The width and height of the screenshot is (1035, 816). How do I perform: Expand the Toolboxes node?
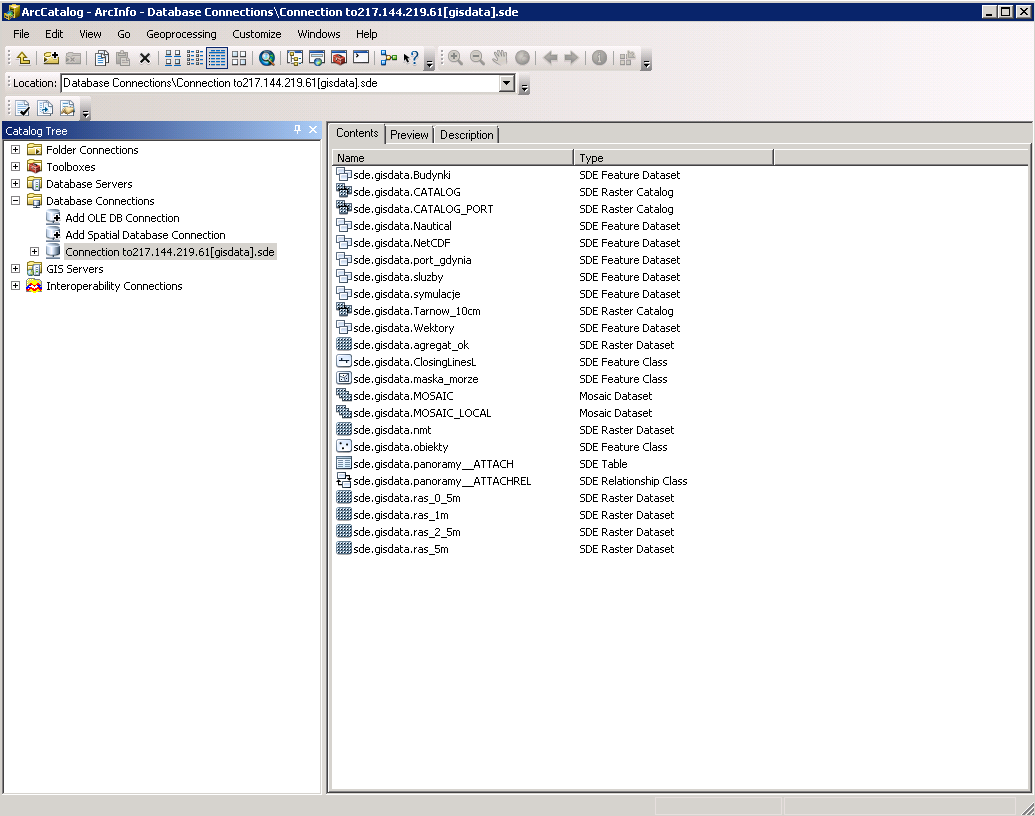[16, 167]
